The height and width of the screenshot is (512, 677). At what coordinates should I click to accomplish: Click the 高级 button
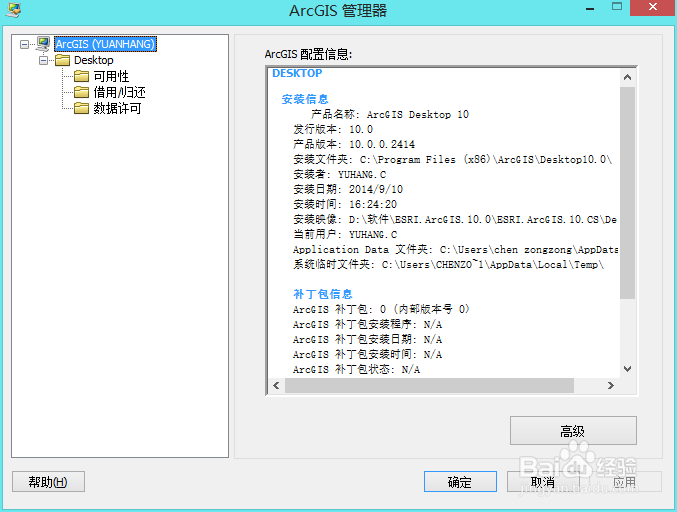point(573,430)
